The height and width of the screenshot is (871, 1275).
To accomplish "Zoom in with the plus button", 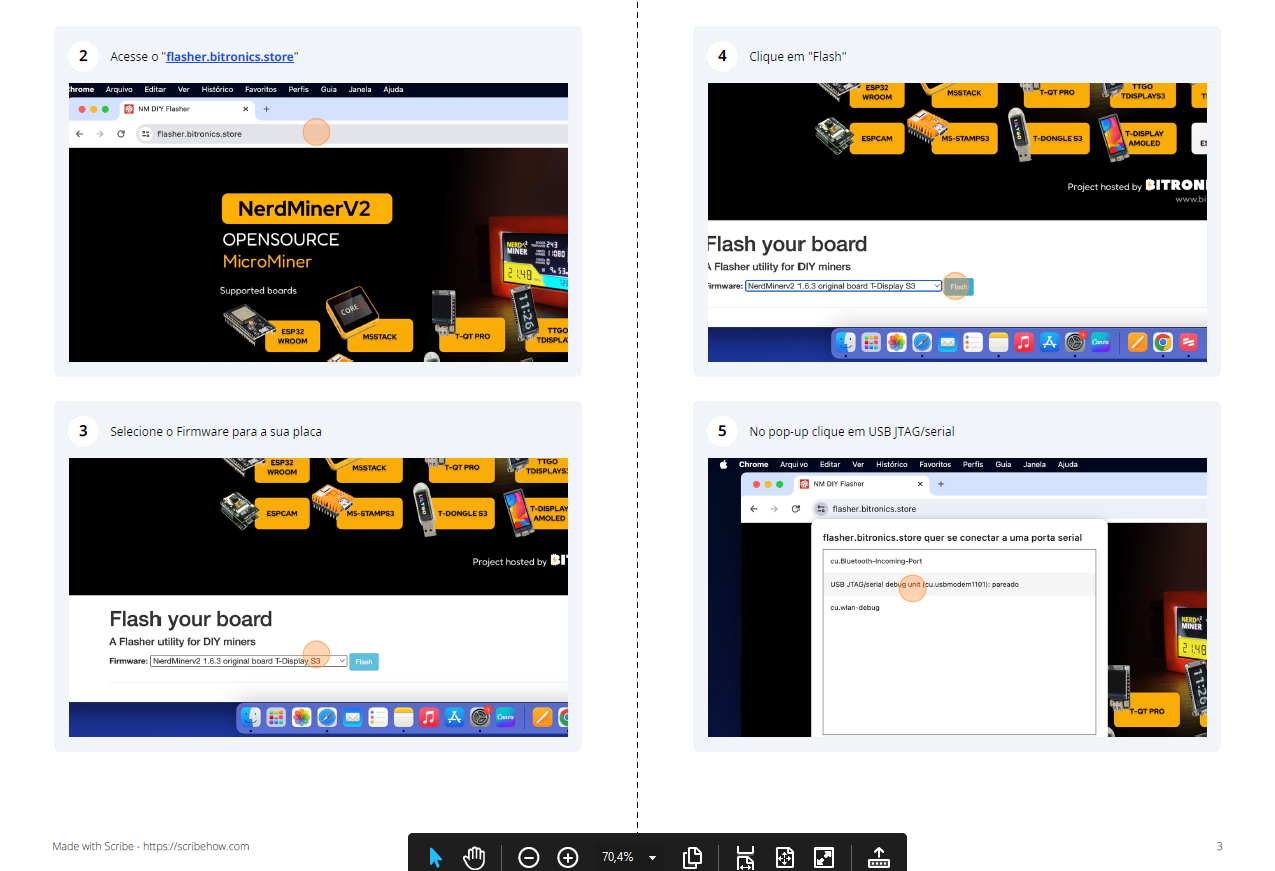I will point(568,857).
